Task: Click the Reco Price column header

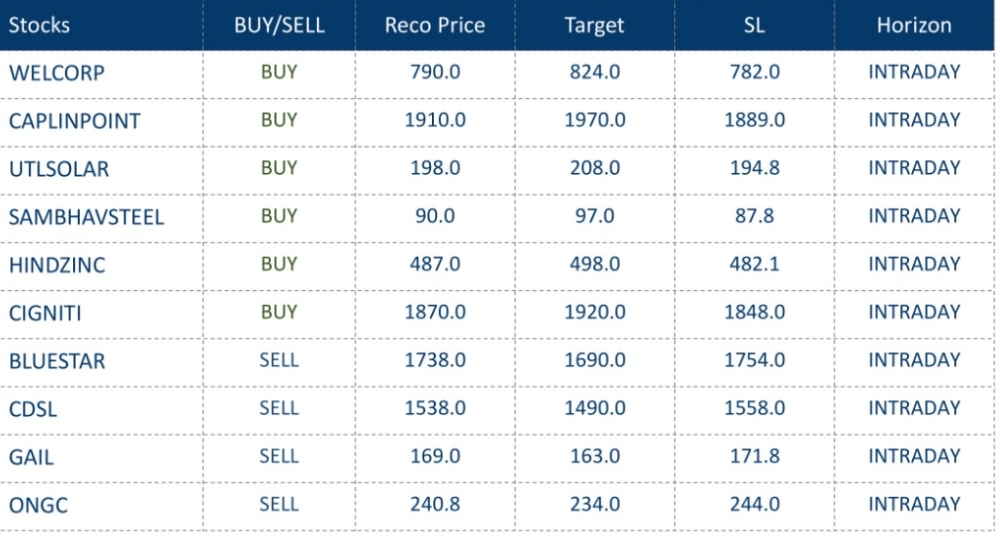Action: [435, 26]
